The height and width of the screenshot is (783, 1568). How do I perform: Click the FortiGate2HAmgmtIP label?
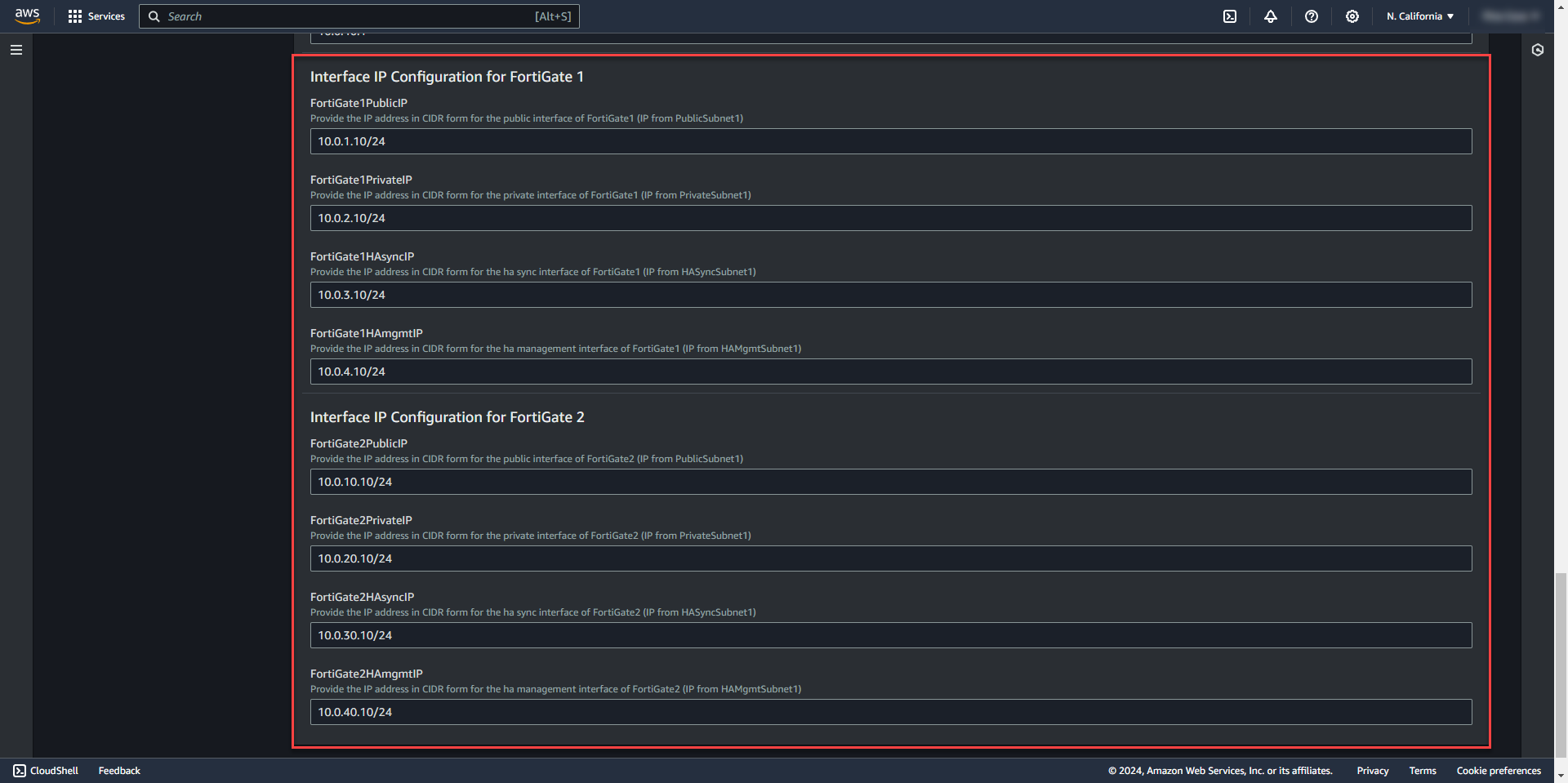367,674
